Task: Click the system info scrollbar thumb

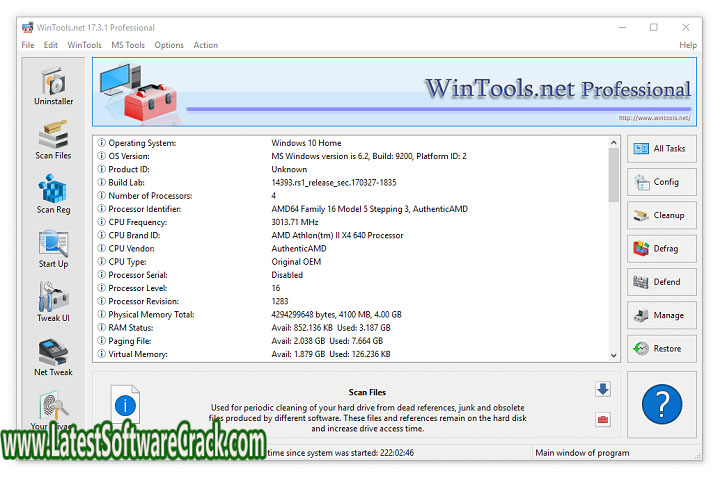Action: pos(613,175)
